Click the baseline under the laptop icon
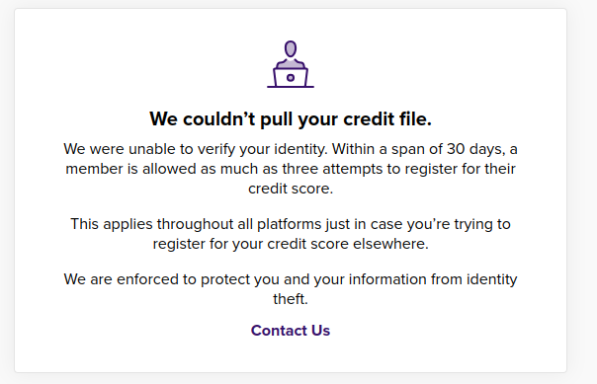 pos(291,87)
